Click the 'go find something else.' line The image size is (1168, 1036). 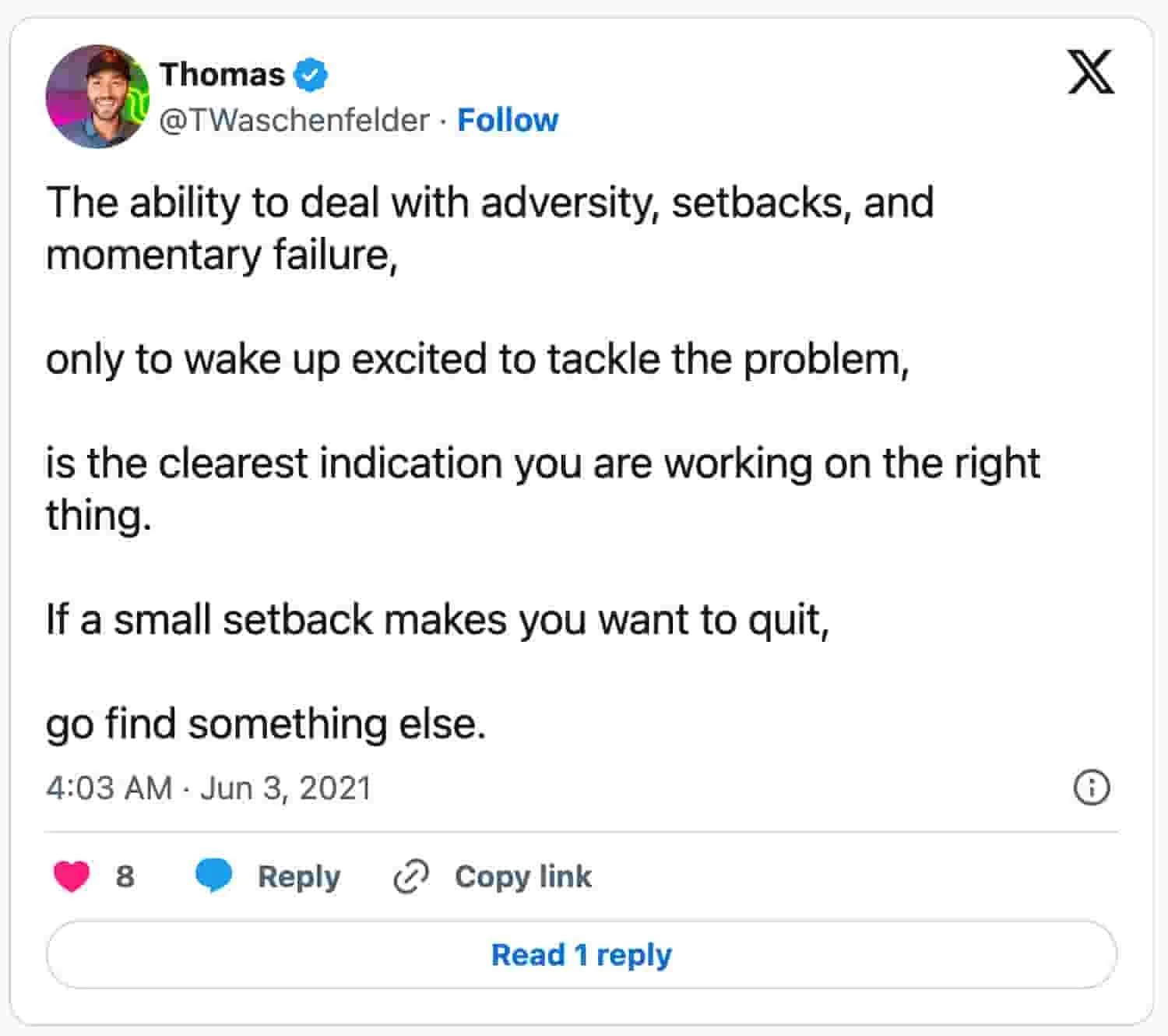pyautogui.click(x=266, y=723)
